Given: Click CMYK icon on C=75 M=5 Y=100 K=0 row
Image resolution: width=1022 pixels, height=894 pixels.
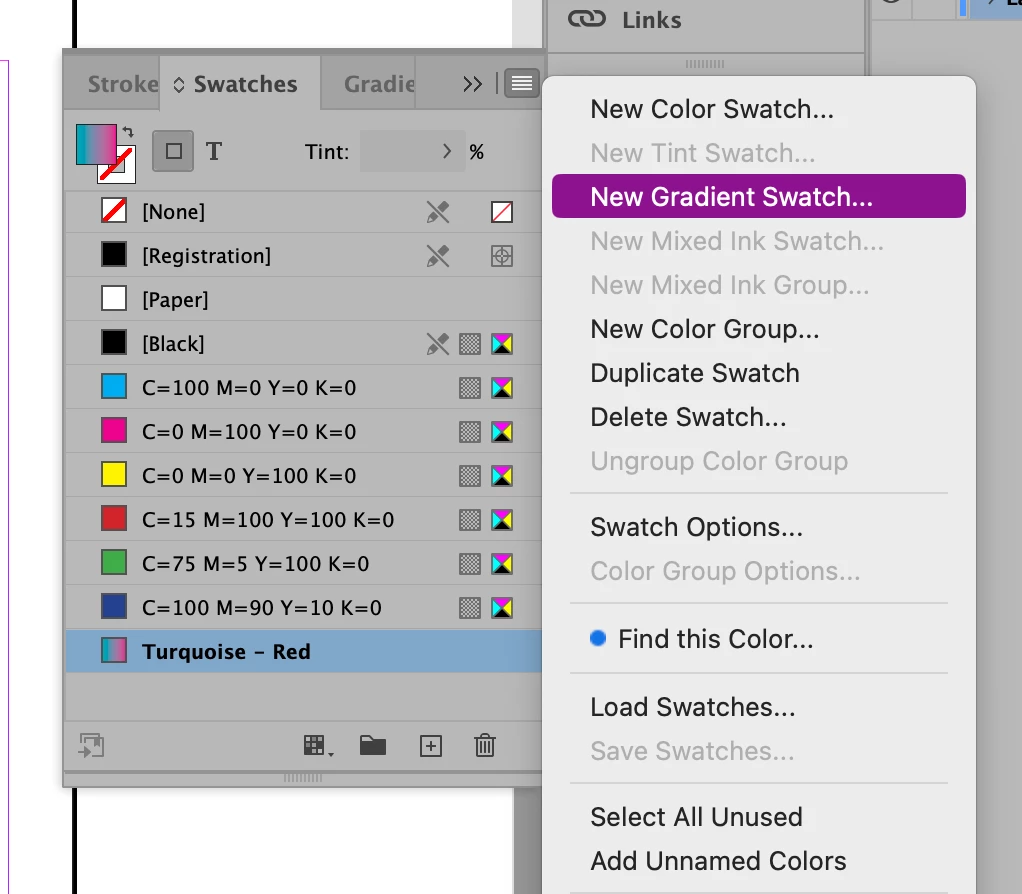Looking at the screenshot, I should coord(502,564).
